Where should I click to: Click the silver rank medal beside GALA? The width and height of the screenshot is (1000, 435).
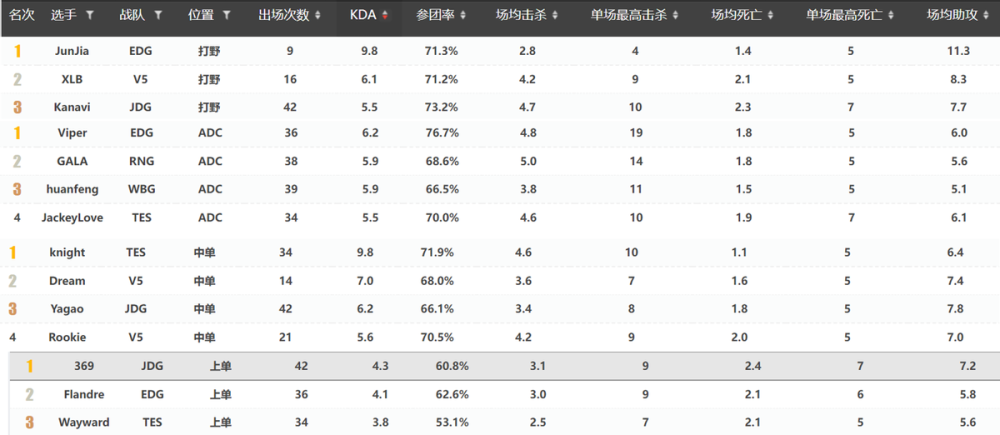pyautogui.click(x=16, y=161)
